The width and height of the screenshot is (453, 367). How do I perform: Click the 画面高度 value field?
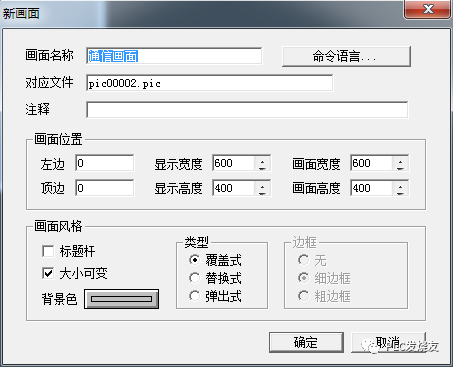371,188
